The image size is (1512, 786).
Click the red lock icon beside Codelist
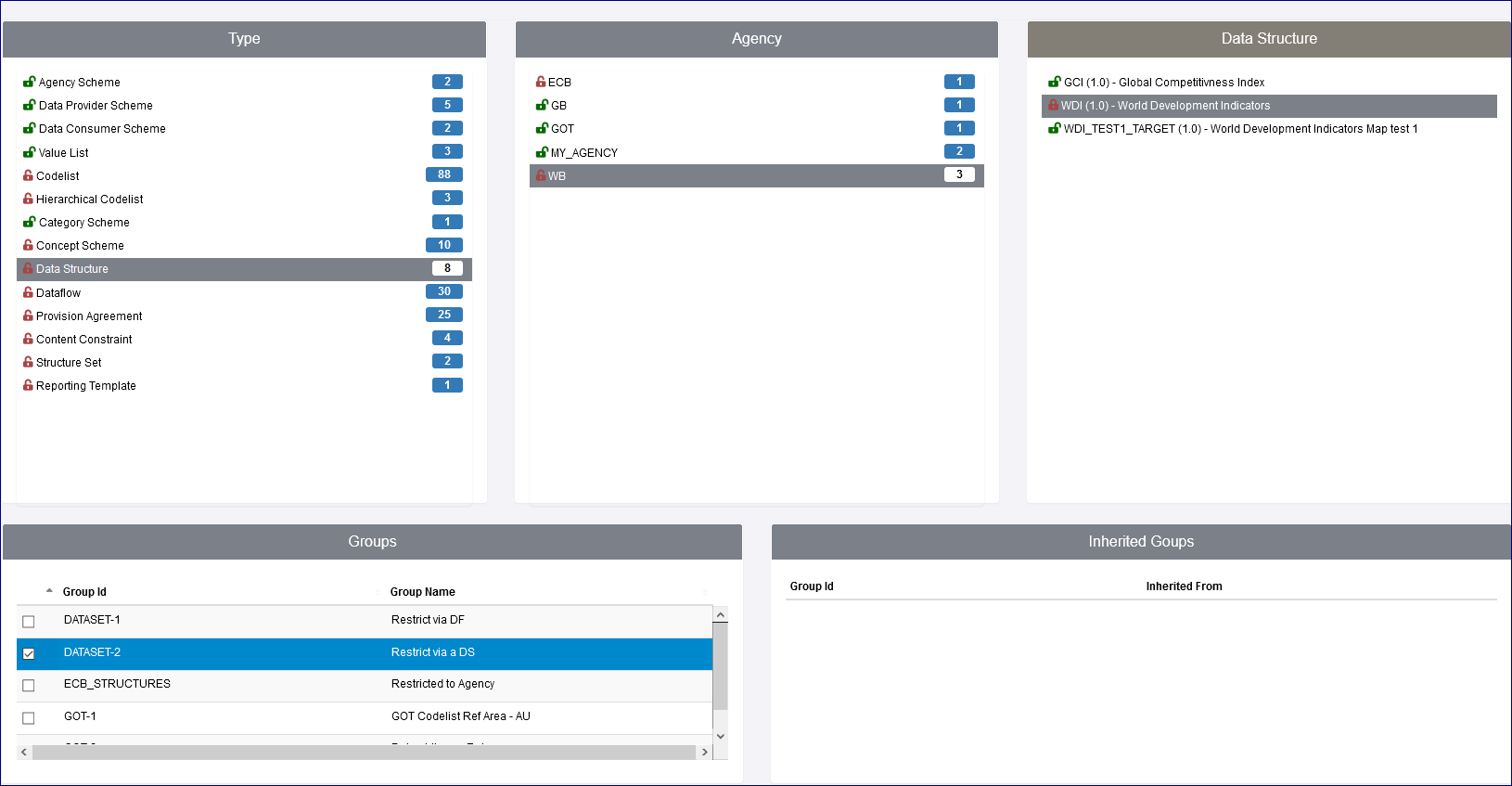coord(28,175)
